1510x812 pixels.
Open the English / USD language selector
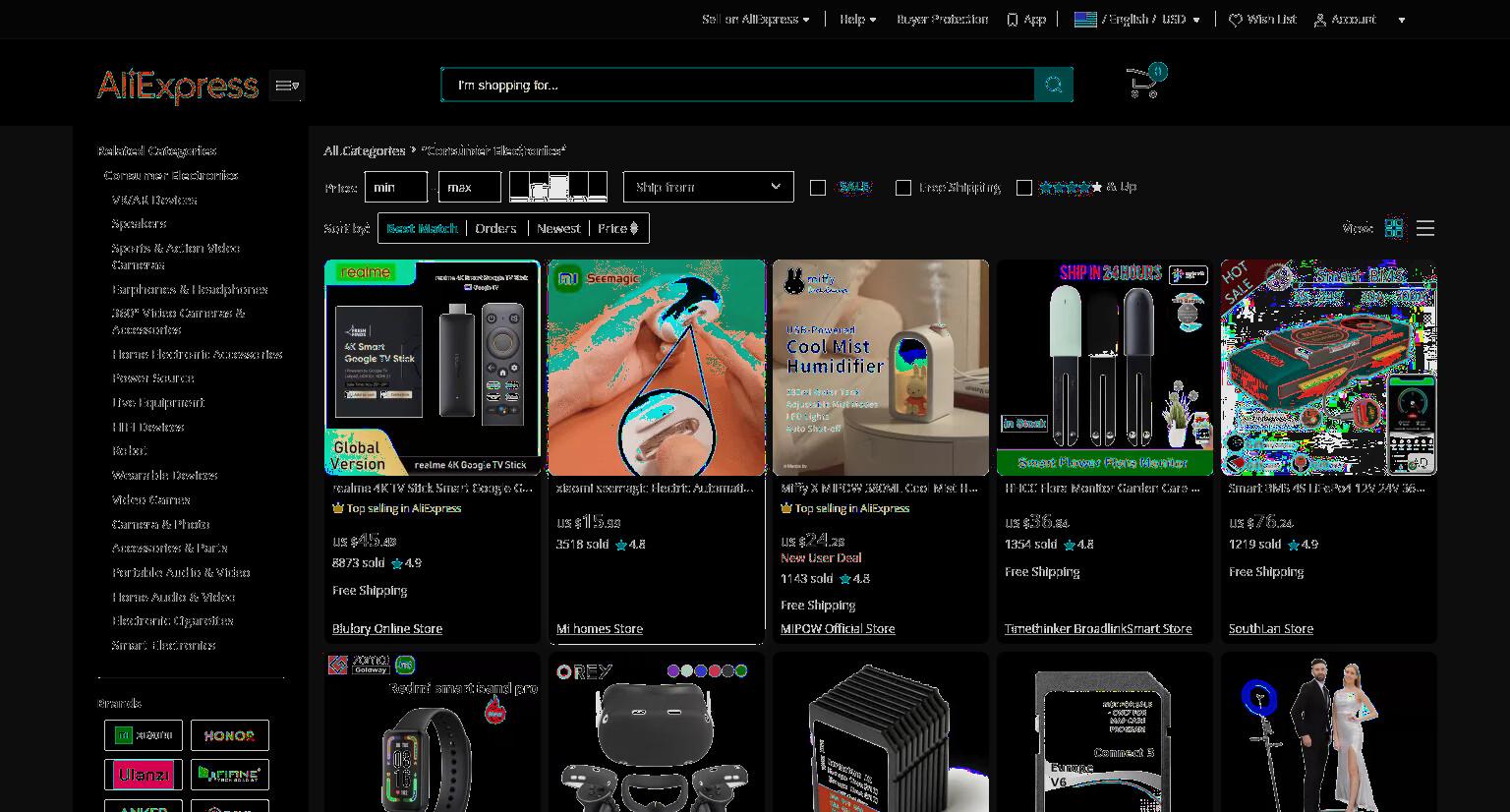click(x=1137, y=20)
